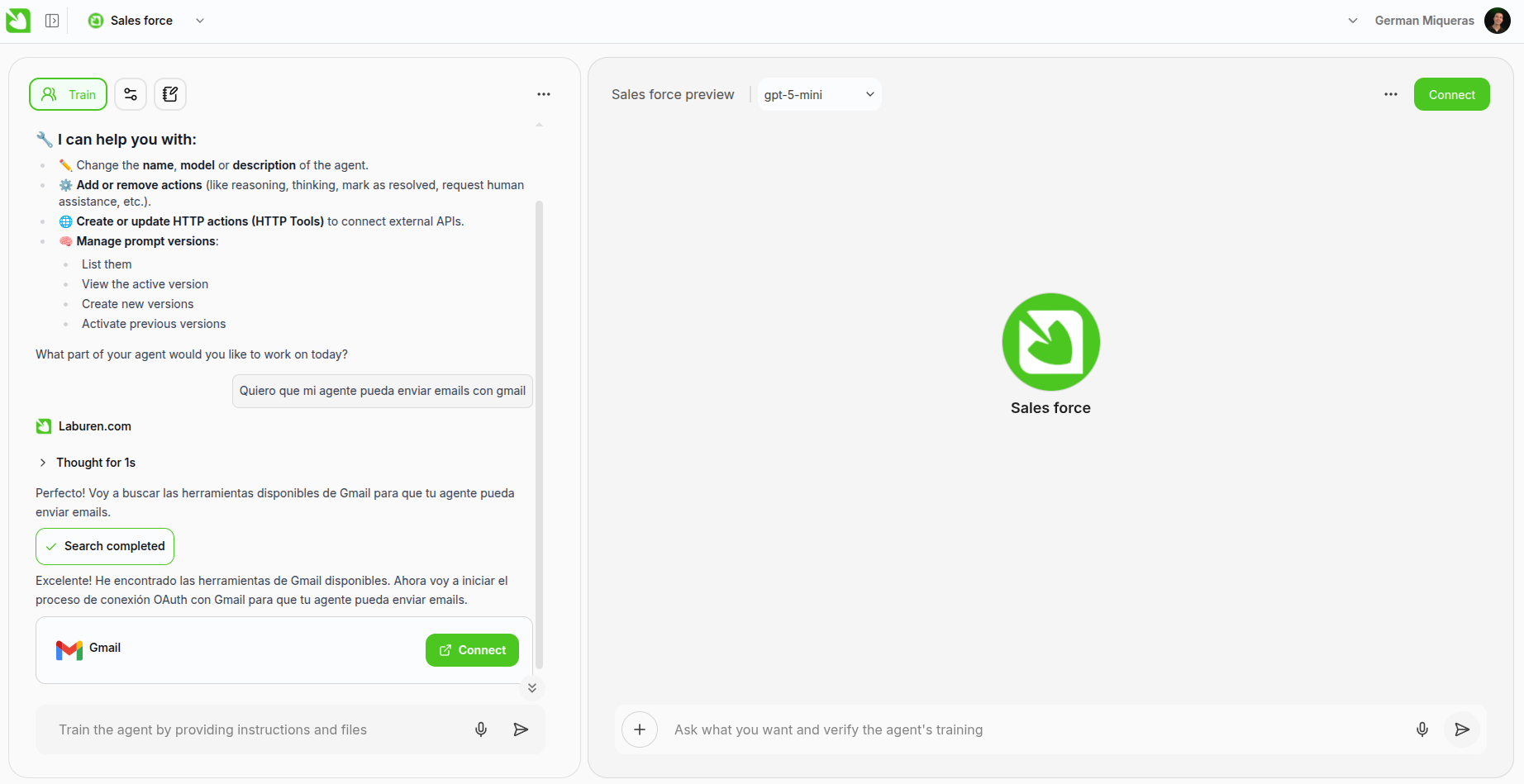Viewport: 1524px width, 784px height.
Task: Activate the microphone in the preview chat
Action: click(1422, 729)
